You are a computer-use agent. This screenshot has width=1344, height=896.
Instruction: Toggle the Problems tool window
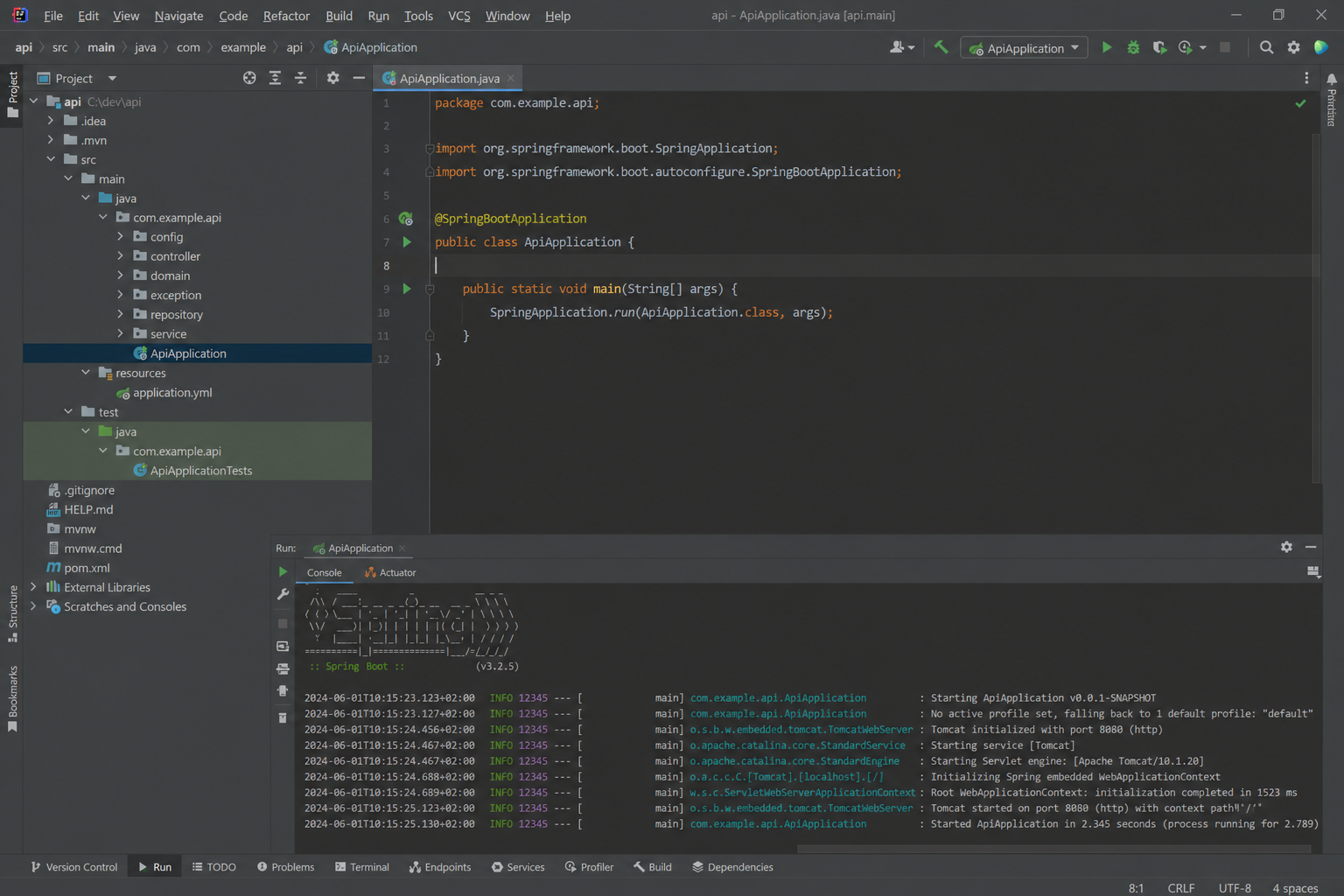click(x=285, y=867)
